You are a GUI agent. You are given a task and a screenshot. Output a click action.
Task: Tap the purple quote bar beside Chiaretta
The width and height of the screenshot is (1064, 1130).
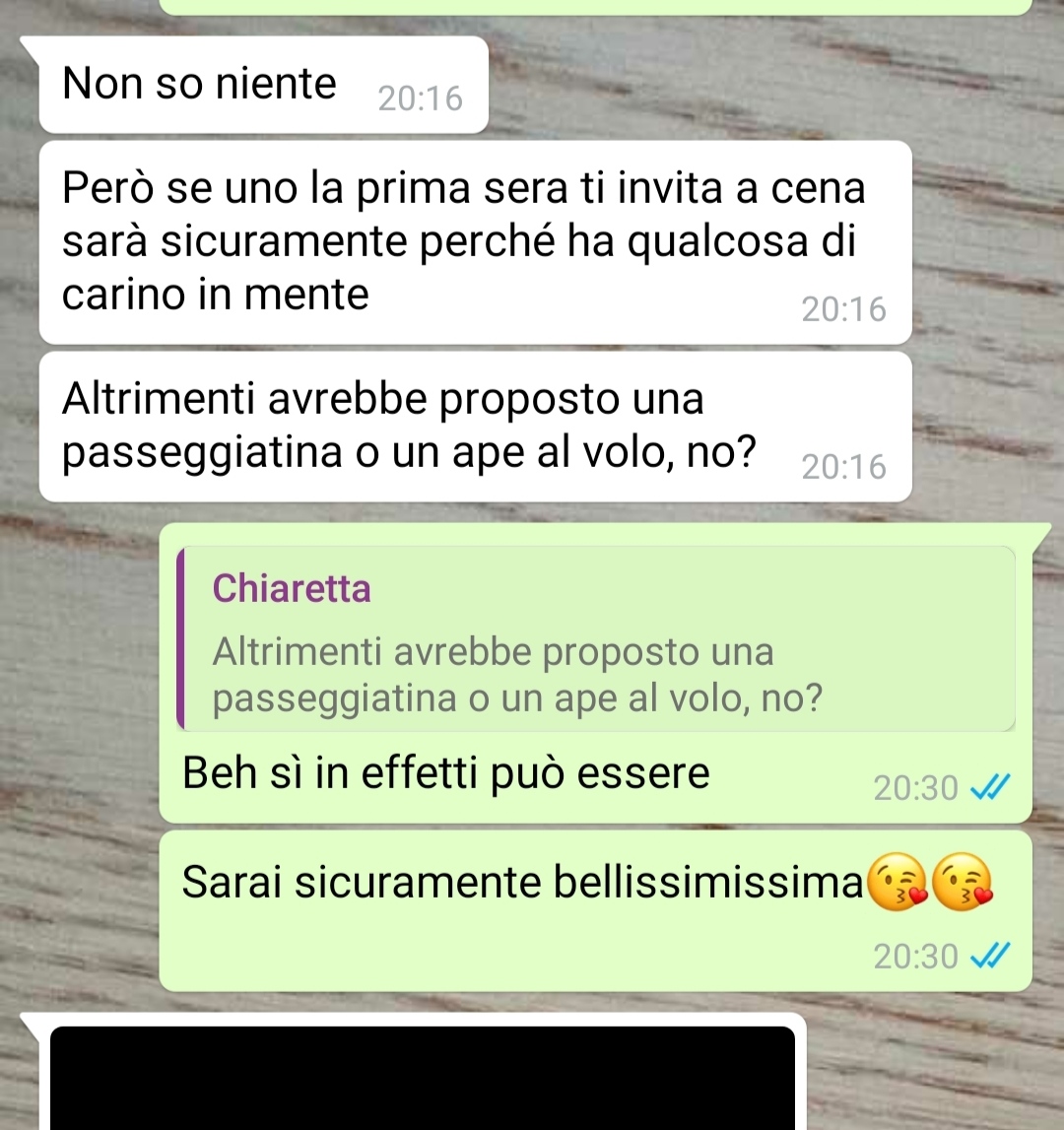[x=181, y=638]
